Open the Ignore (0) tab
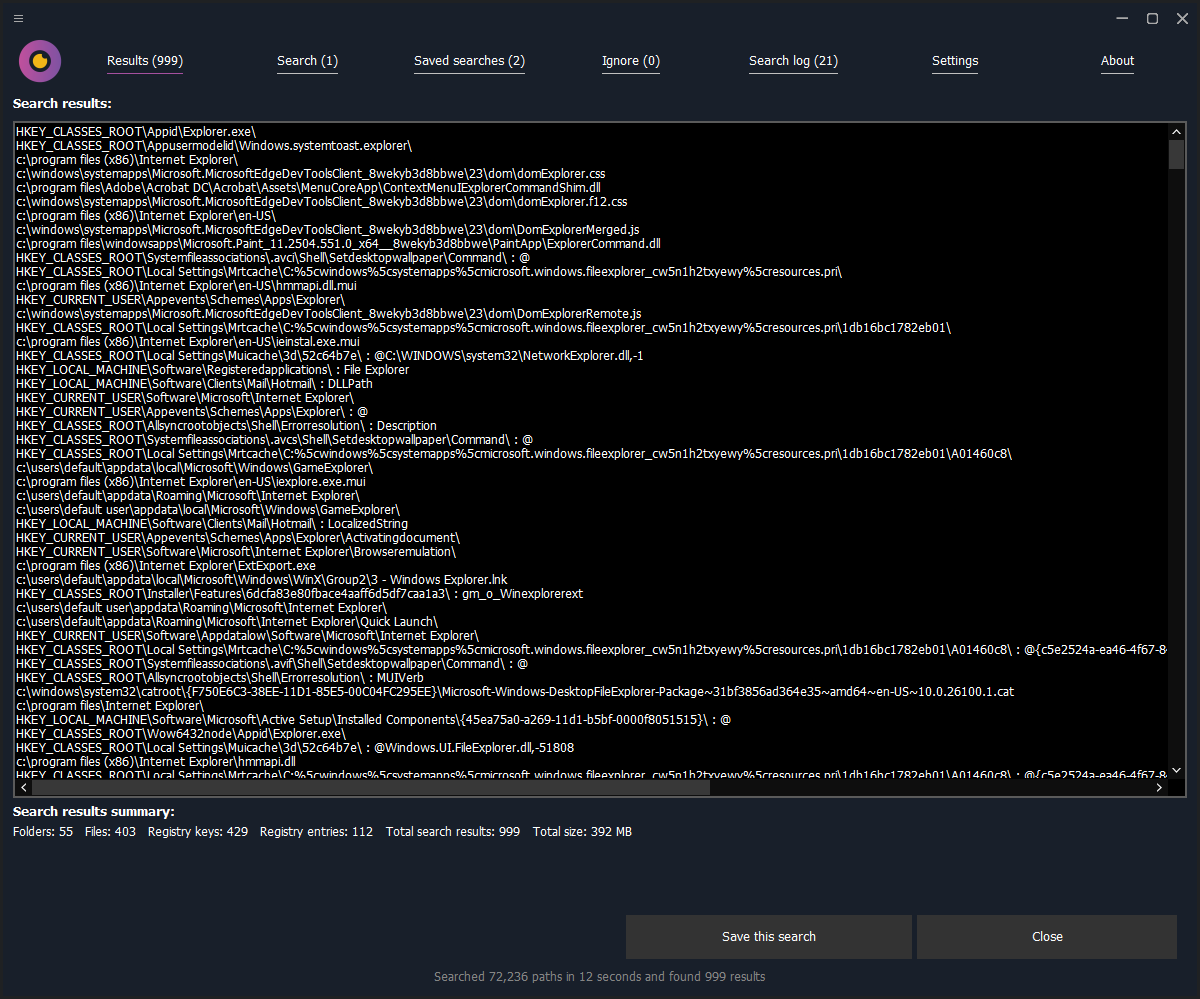Image resolution: width=1200 pixels, height=999 pixels. [x=630, y=61]
